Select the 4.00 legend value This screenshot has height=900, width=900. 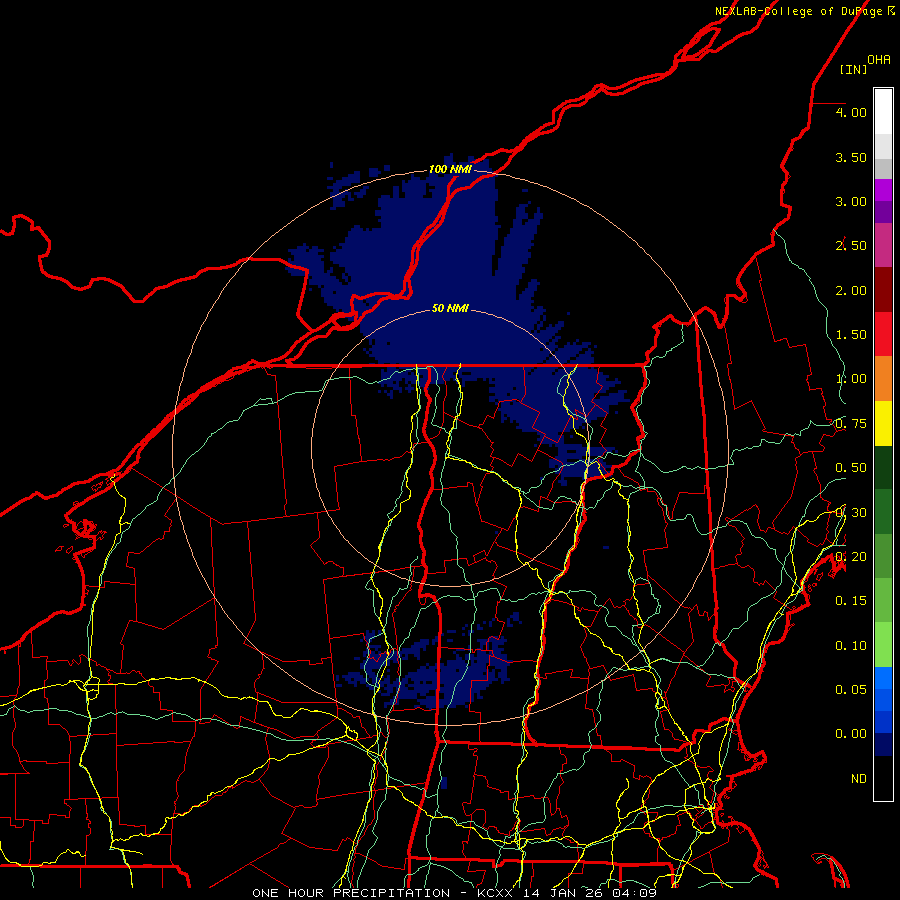851,112
